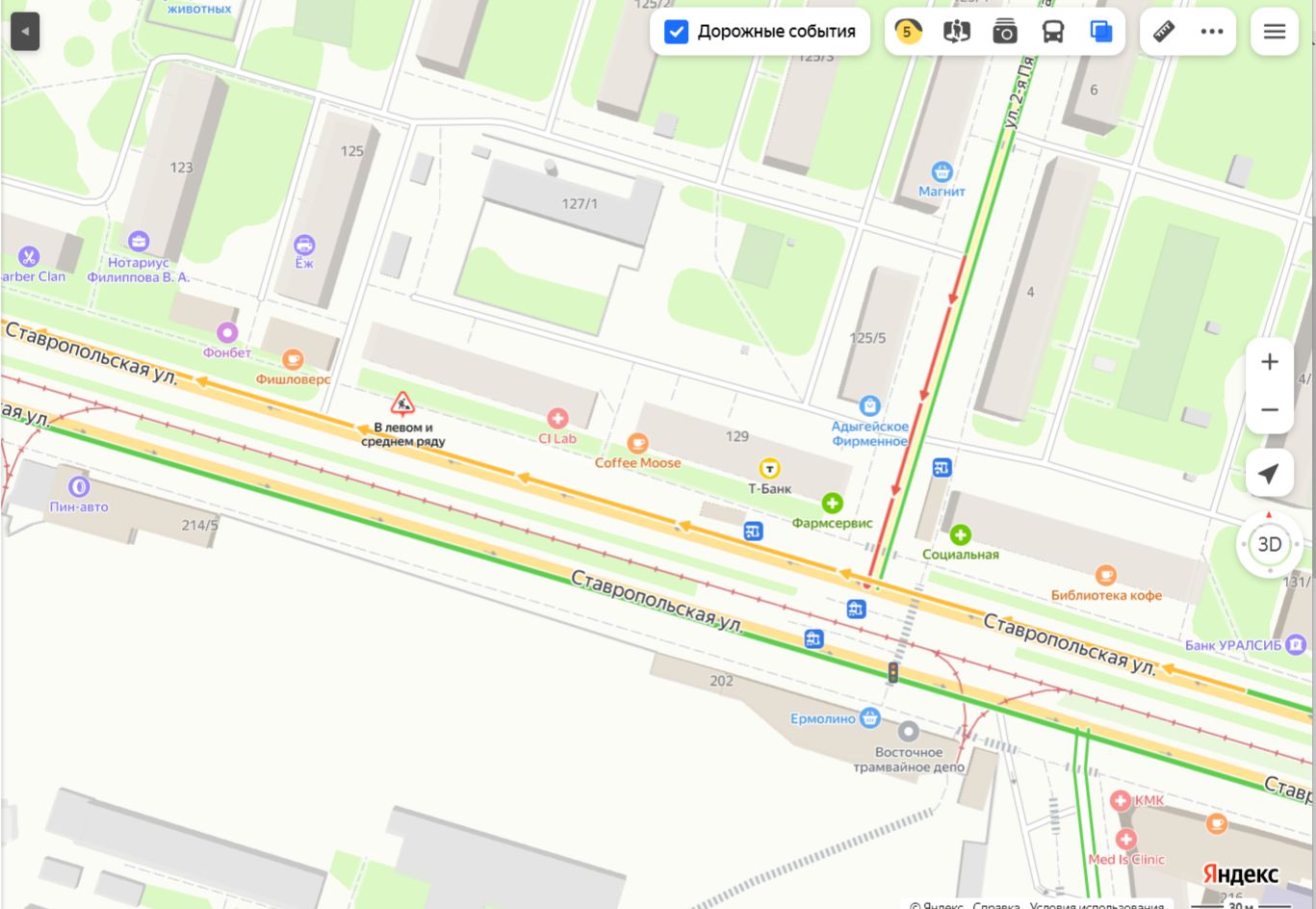Open the hamburger main menu

pyautogui.click(x=1275, y=32)
